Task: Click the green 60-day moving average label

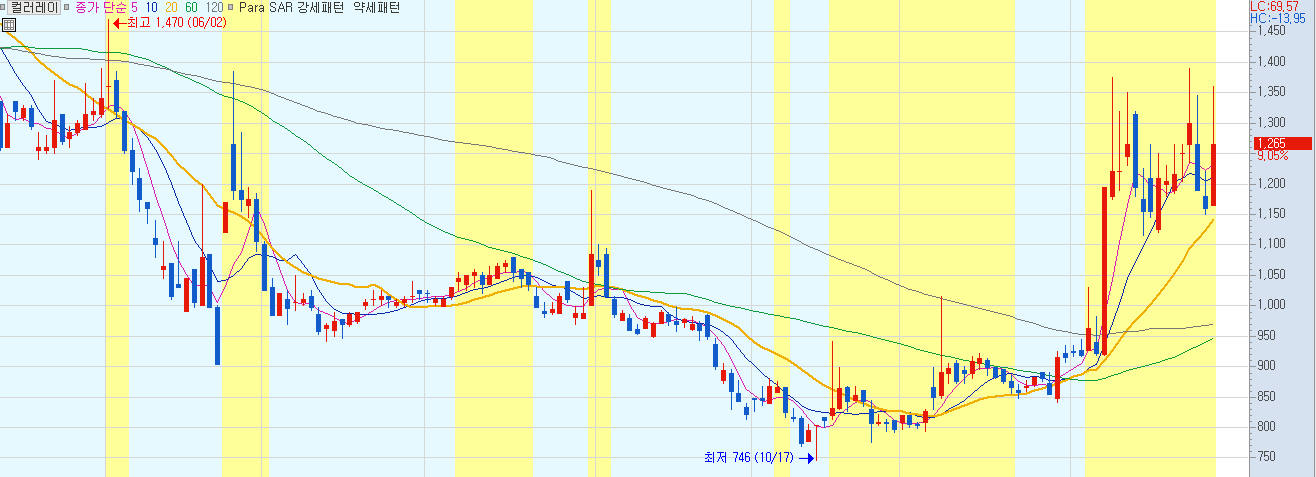Action: pyautogui.click(x=191, y=7)
